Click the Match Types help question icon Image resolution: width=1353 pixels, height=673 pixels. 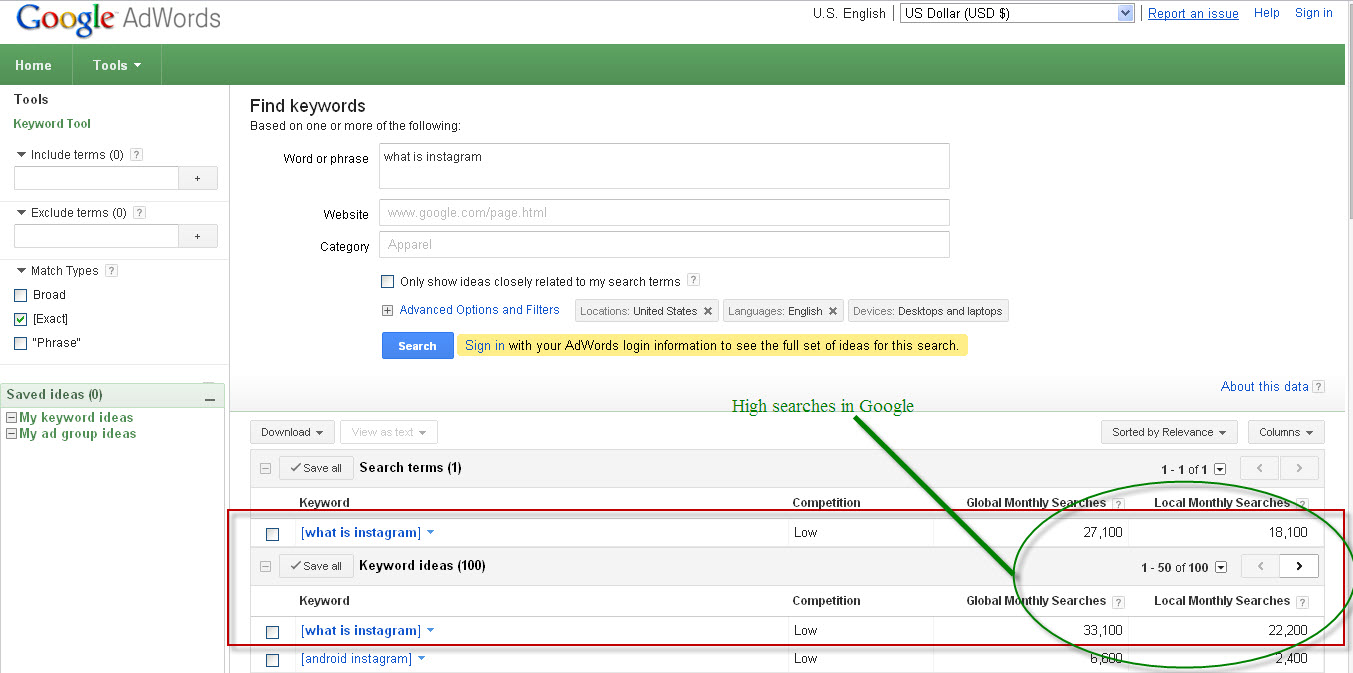click(111, 271)
